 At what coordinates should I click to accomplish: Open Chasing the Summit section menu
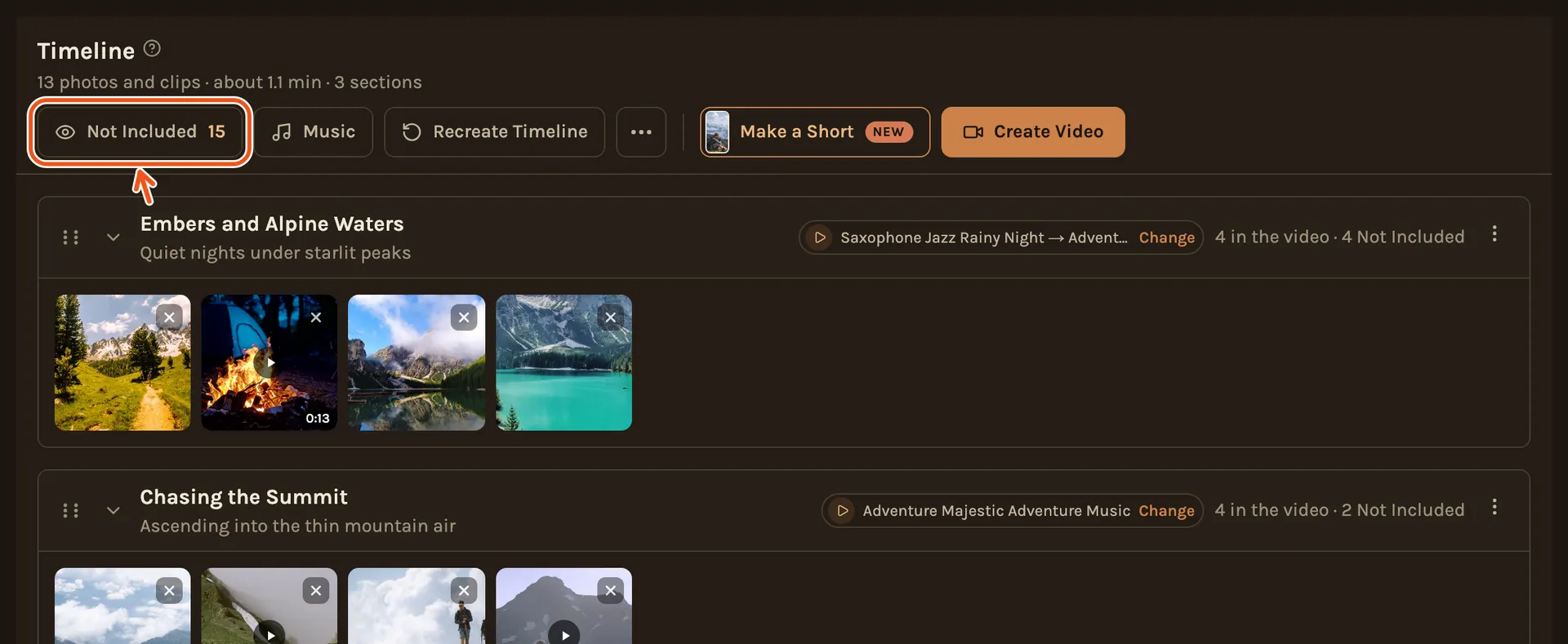[1494, 508]
